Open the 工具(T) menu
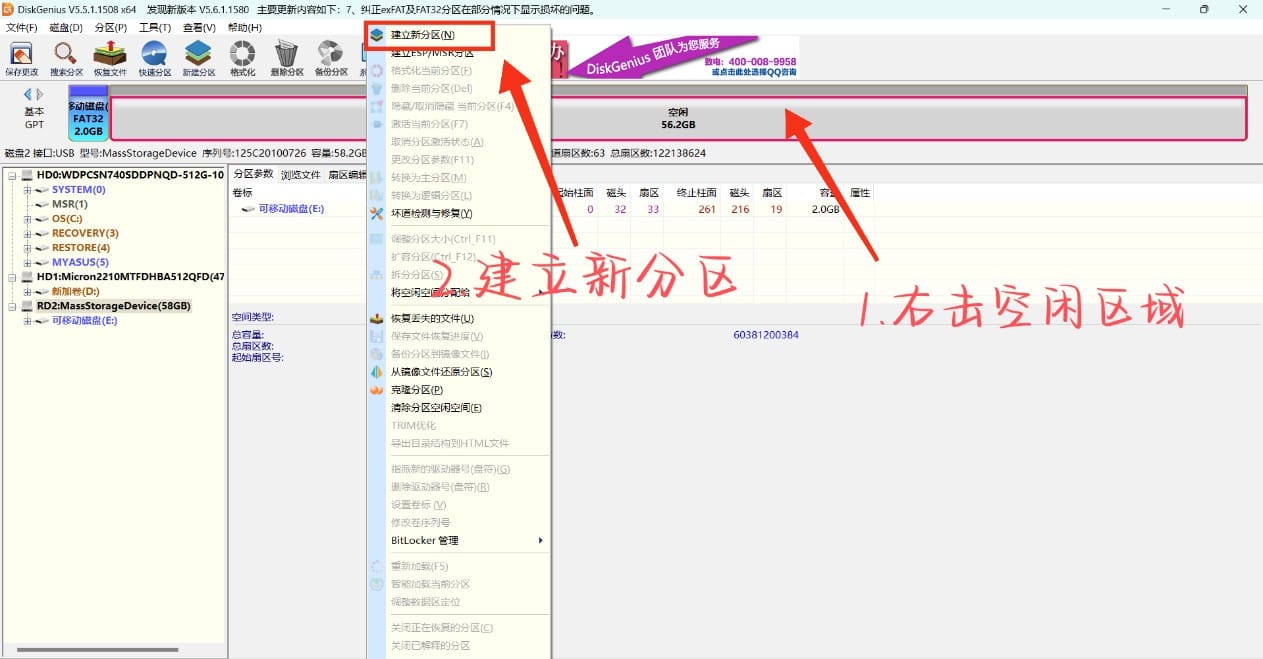This screenshot has height=659, width=1263. [154, 28]
